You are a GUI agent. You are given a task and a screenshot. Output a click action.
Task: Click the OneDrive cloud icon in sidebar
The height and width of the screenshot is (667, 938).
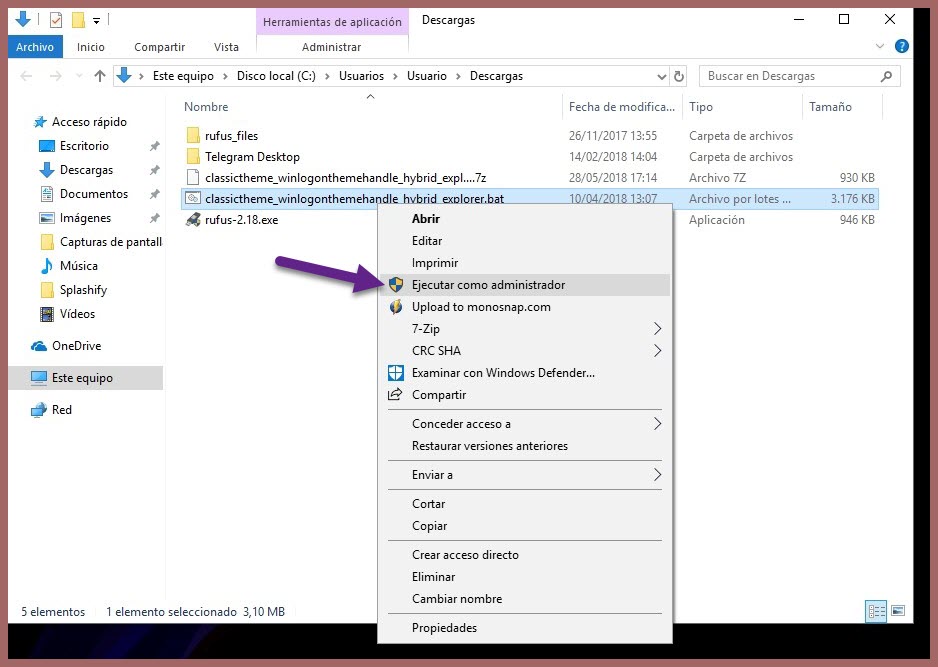coord(39,346)
